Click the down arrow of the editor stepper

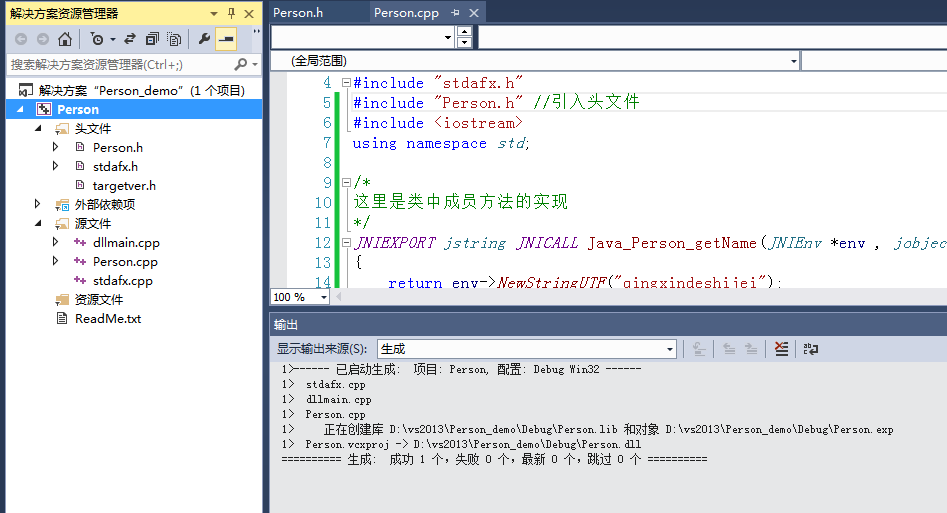click(x=464, y=42)
